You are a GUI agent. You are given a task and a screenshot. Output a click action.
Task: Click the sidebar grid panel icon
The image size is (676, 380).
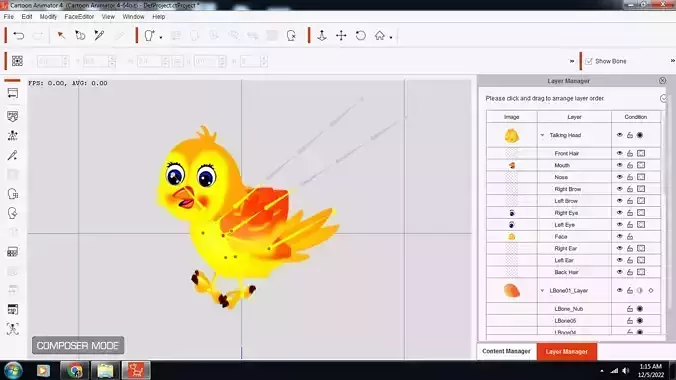(x=13, y=252)
